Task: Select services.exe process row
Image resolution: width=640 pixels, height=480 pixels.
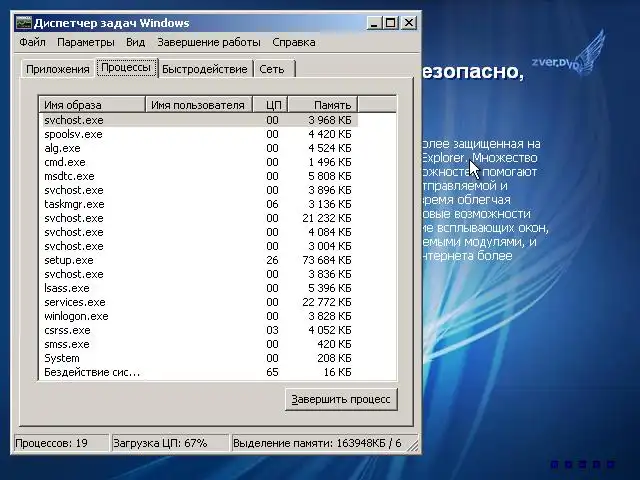Action: (200, 302)
